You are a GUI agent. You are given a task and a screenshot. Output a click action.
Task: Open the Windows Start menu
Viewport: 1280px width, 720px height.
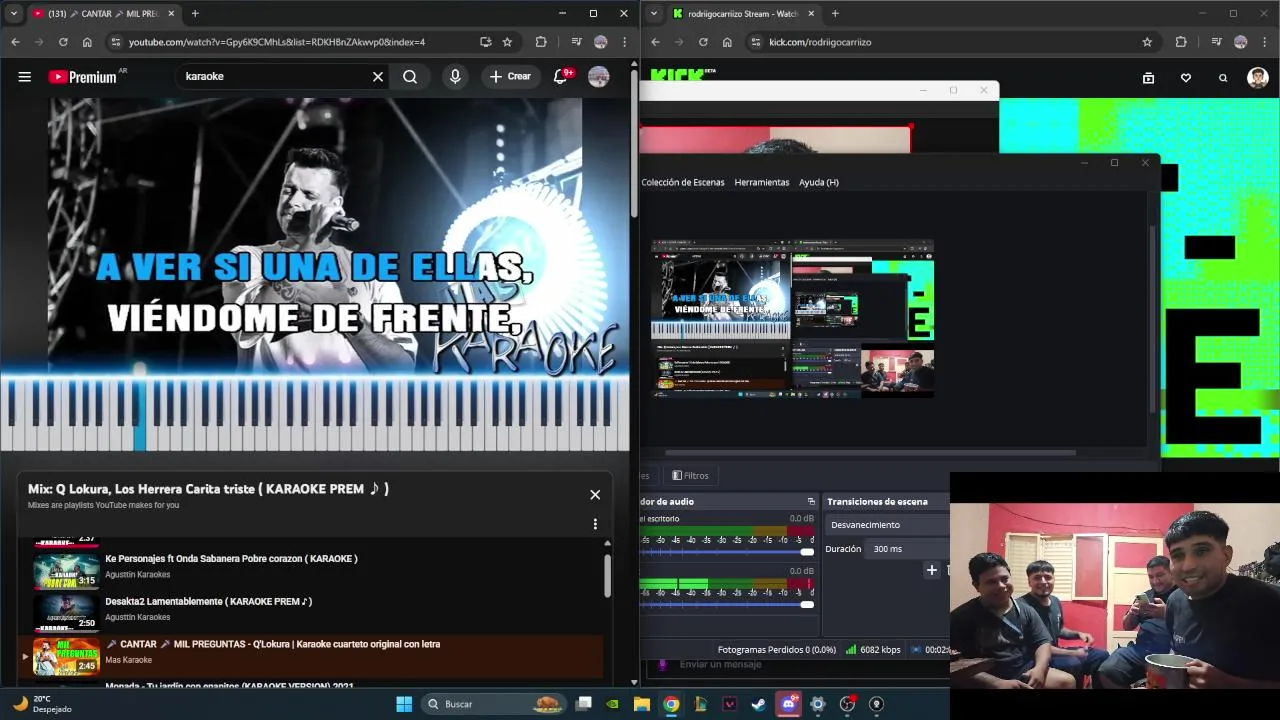(404, 704)
